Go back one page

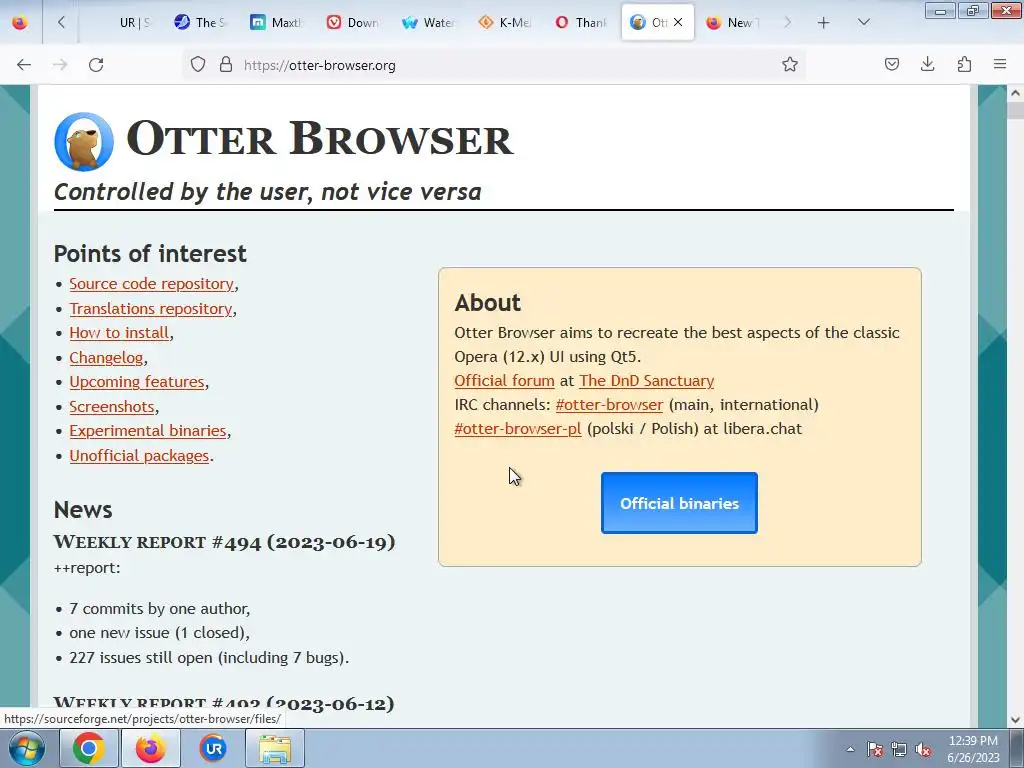pyautogui.click(x=24, y=65)
